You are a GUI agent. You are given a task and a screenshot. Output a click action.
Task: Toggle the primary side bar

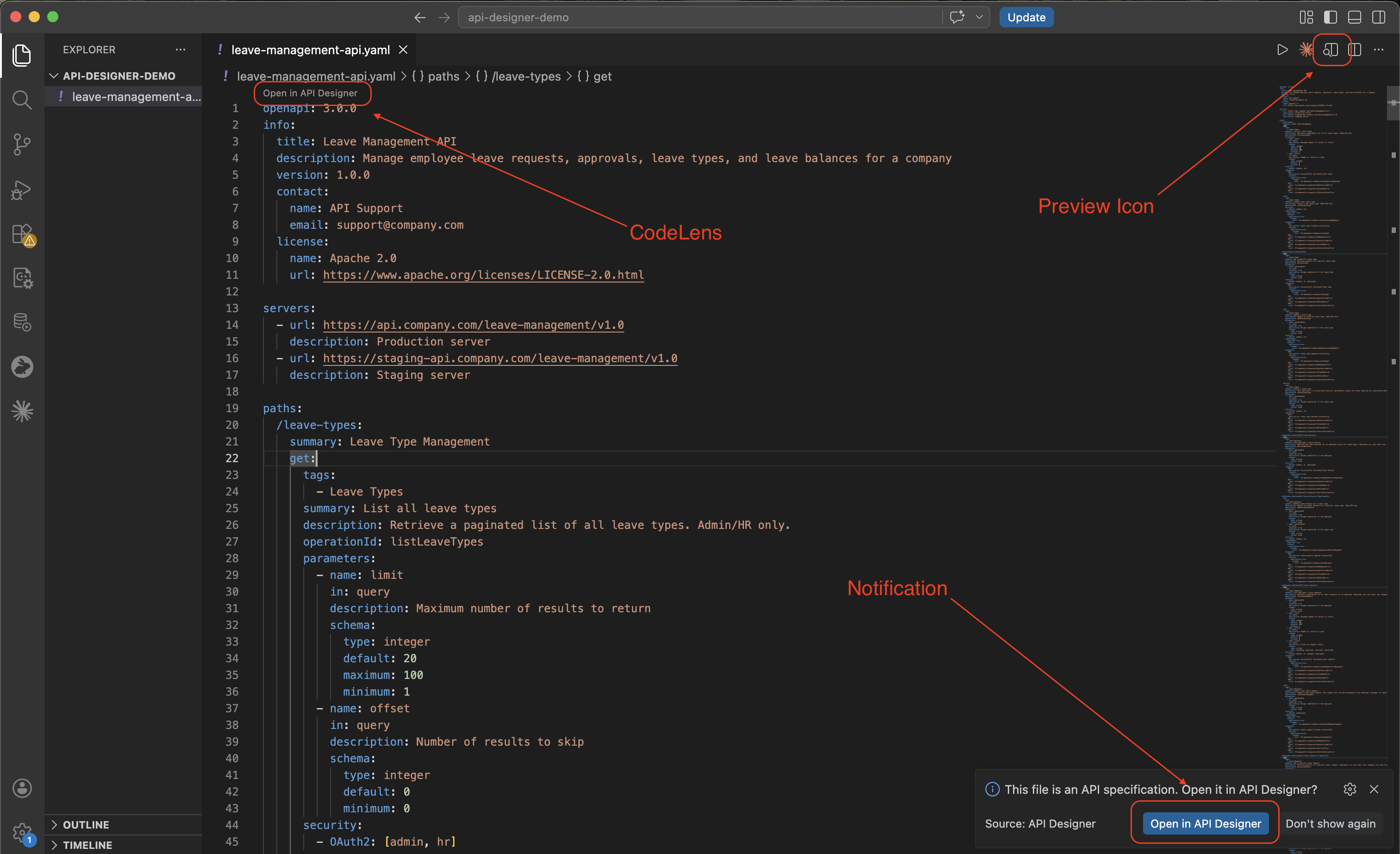tap(1330, 18)
